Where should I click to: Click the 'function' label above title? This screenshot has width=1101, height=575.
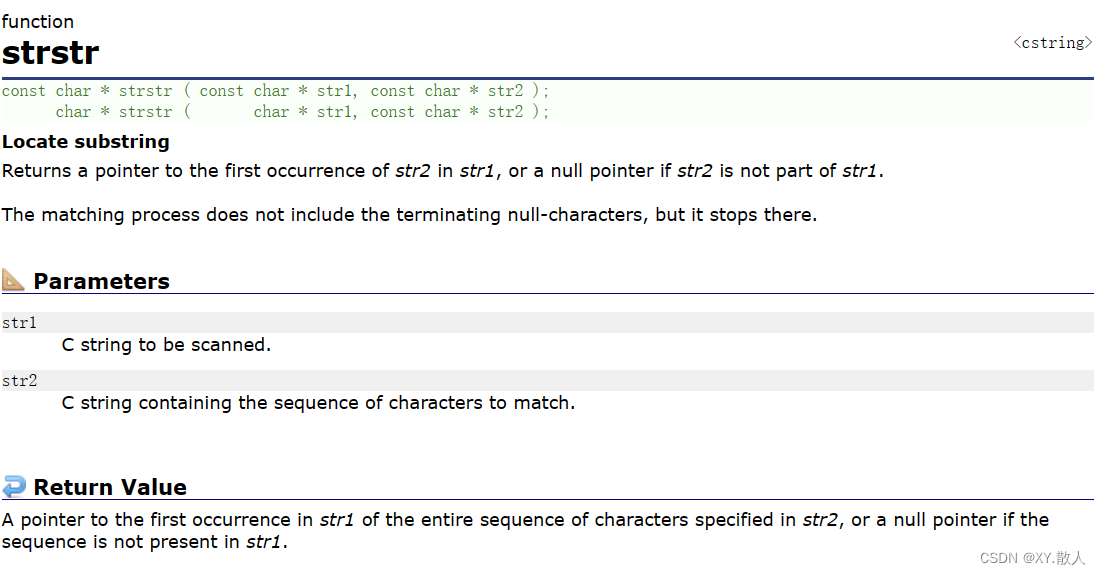(37, 22)
